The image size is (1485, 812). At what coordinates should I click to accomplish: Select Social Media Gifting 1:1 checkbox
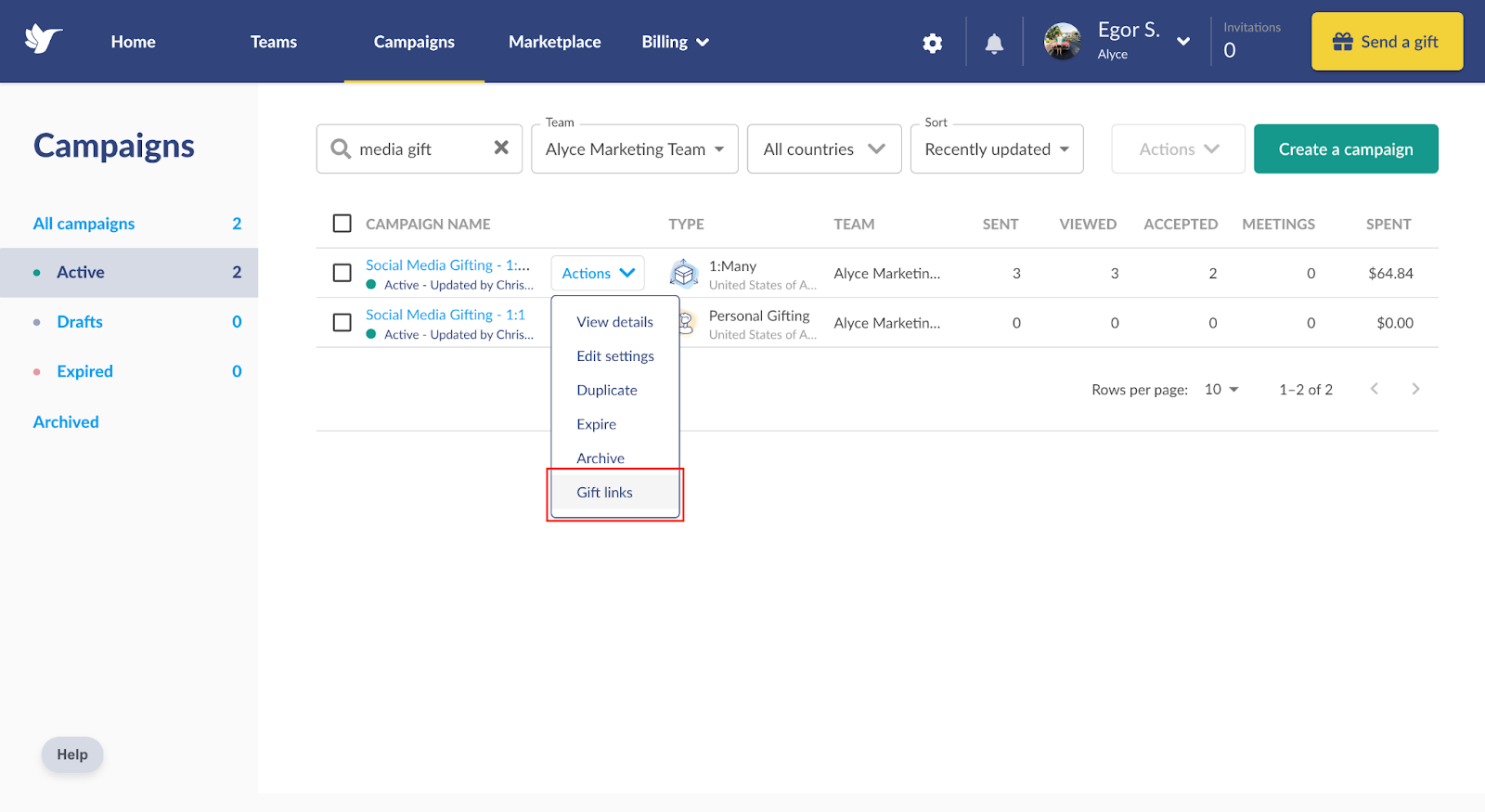pos(342,322)
